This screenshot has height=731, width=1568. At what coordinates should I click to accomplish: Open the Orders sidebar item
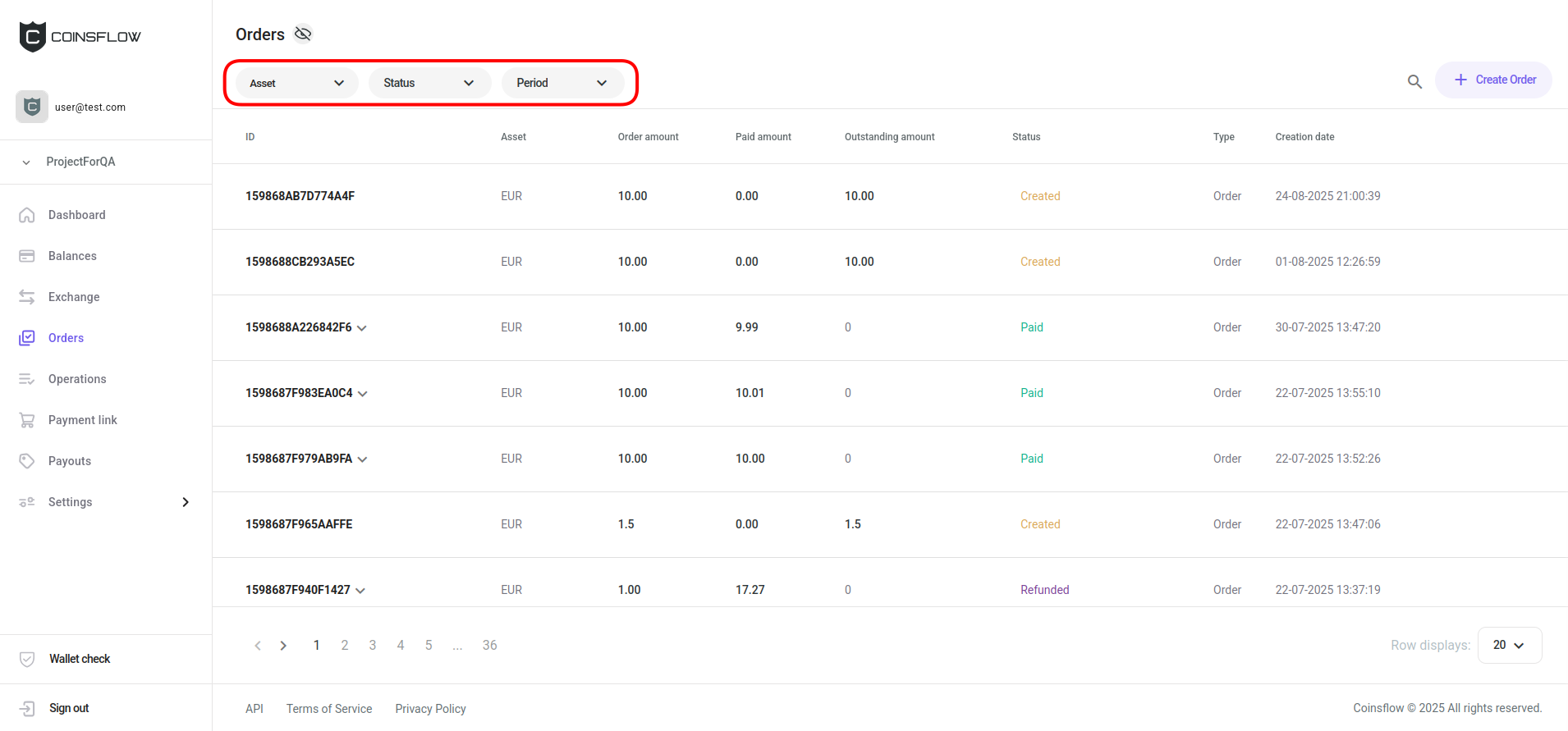(x=66, y=338)
